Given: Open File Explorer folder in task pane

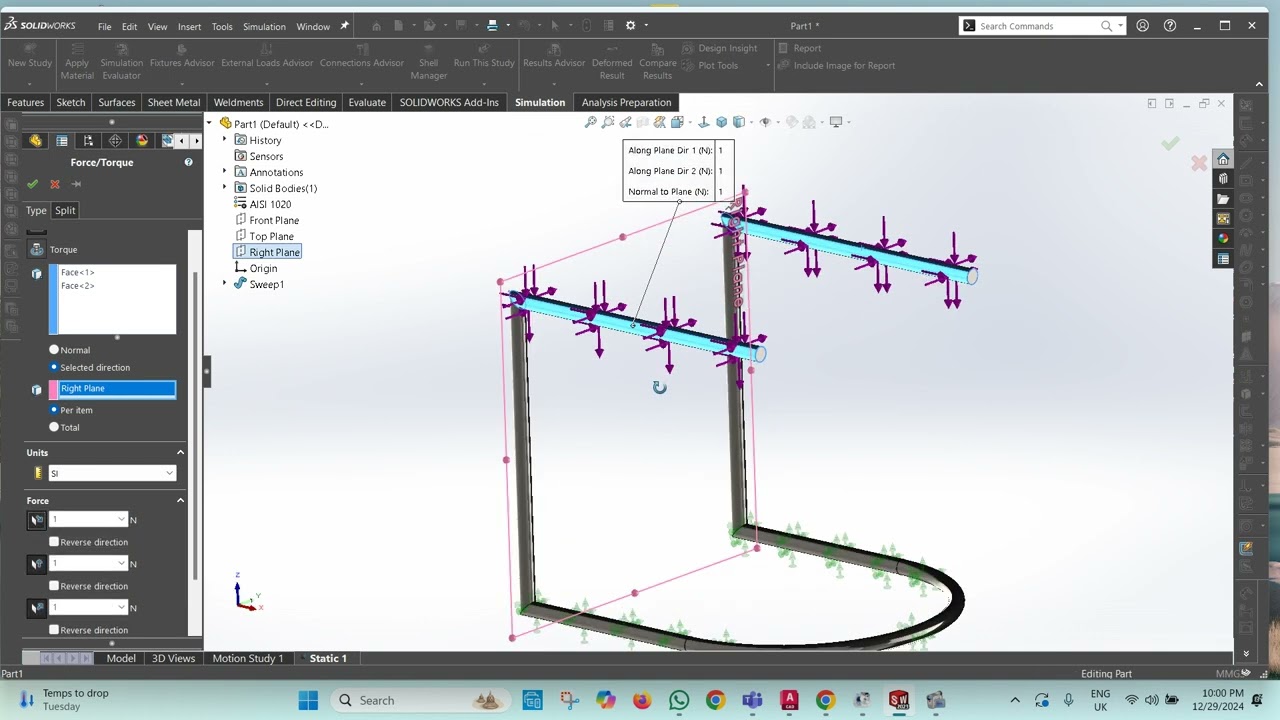Looking at the screenshot, I should point(1223,199).
